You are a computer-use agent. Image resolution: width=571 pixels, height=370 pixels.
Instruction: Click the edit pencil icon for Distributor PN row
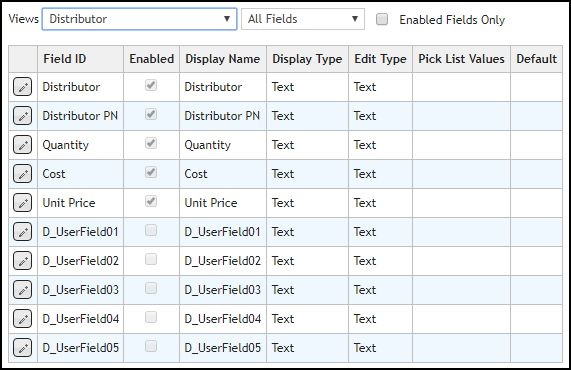pos(23,116)
